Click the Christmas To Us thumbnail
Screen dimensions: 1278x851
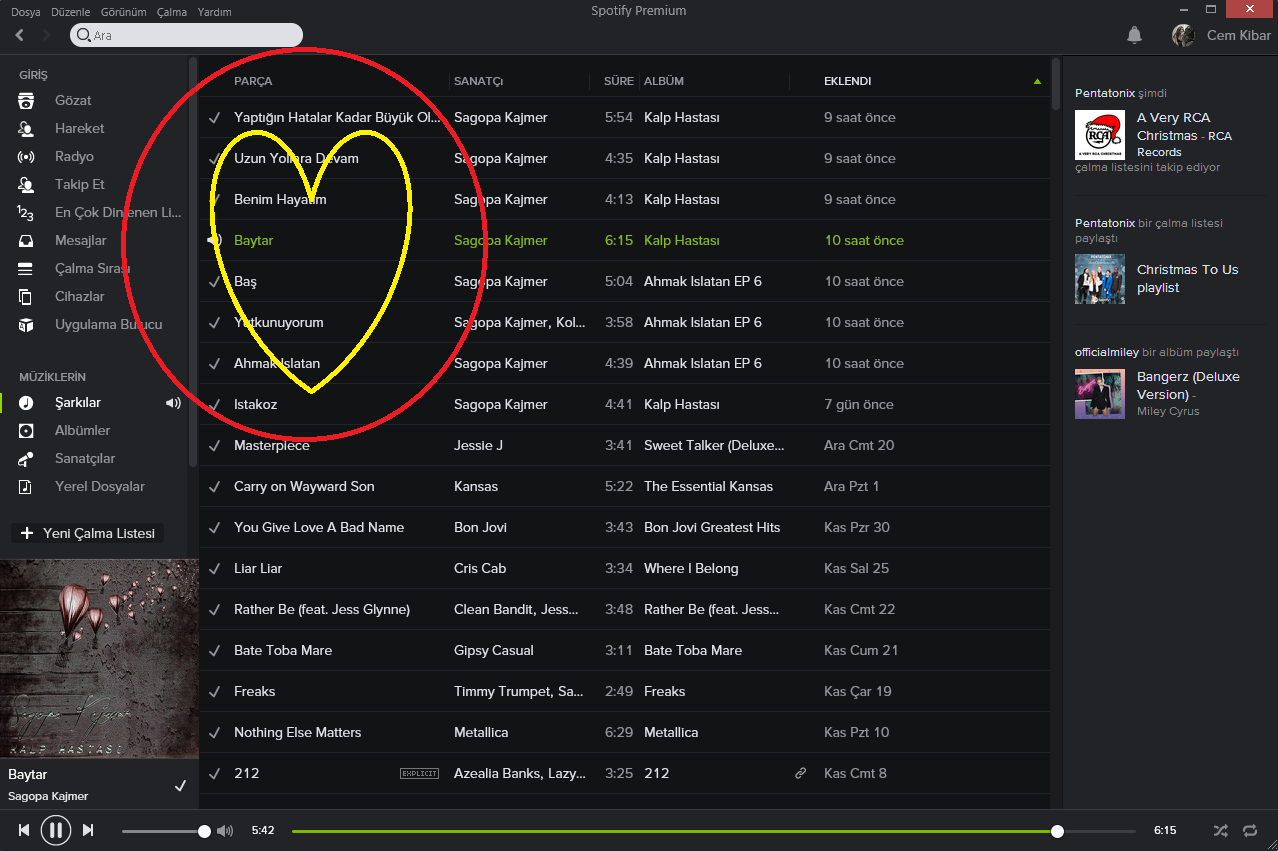tap(1100, 279)
